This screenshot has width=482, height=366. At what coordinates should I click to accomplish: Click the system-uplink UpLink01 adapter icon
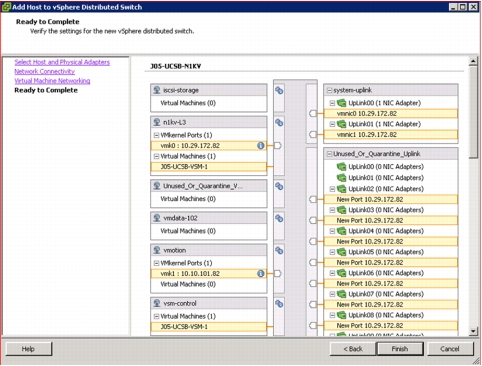(341, 124)
